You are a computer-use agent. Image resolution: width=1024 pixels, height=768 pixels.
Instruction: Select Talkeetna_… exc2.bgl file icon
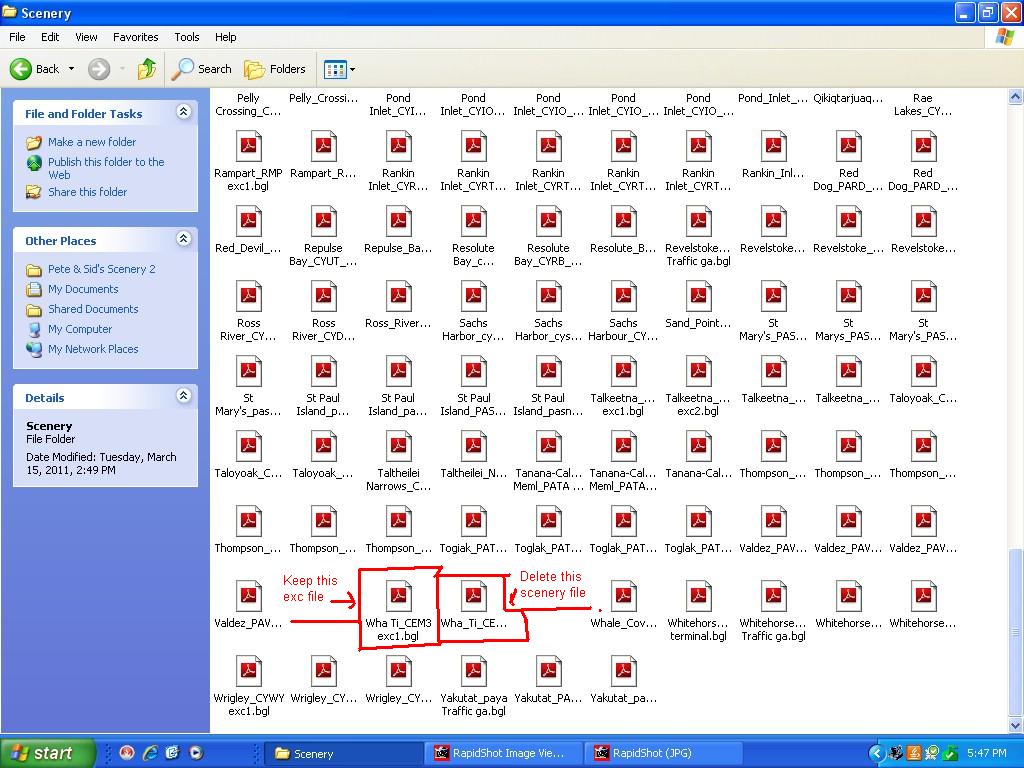(x=699, y=372)
